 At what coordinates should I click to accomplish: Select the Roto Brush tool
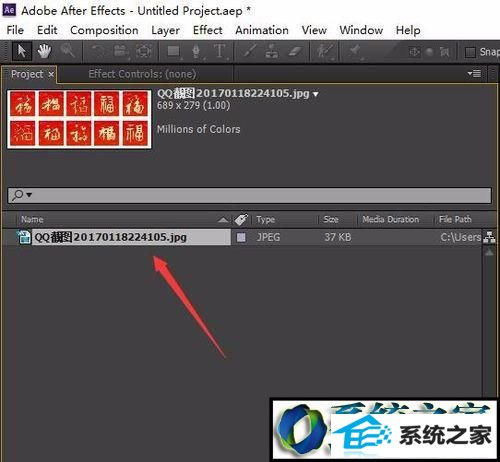coord(325,52)
